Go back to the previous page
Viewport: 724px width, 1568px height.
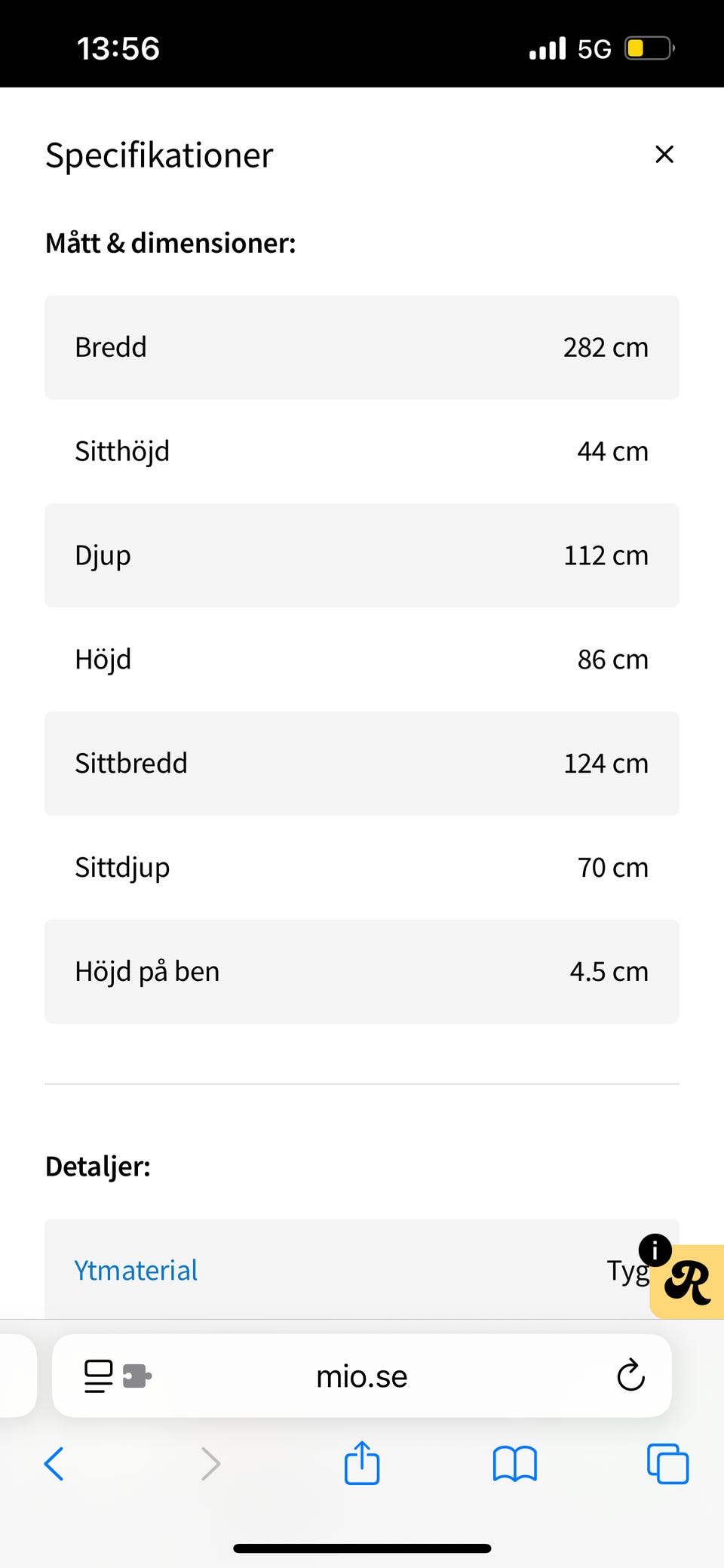tap(54, 1464)
